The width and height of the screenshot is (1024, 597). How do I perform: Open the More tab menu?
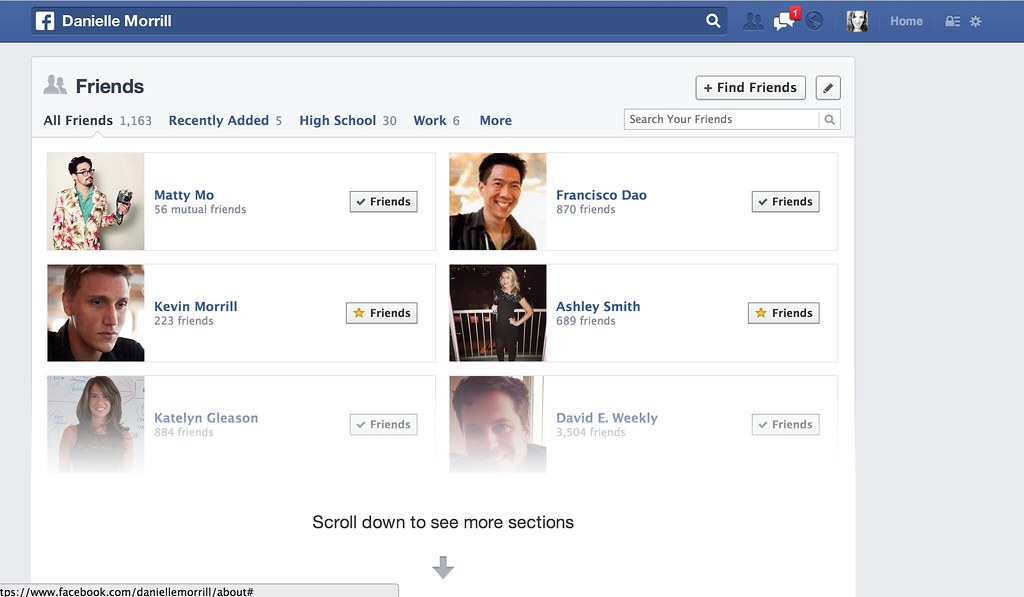[x=496, y=121]
